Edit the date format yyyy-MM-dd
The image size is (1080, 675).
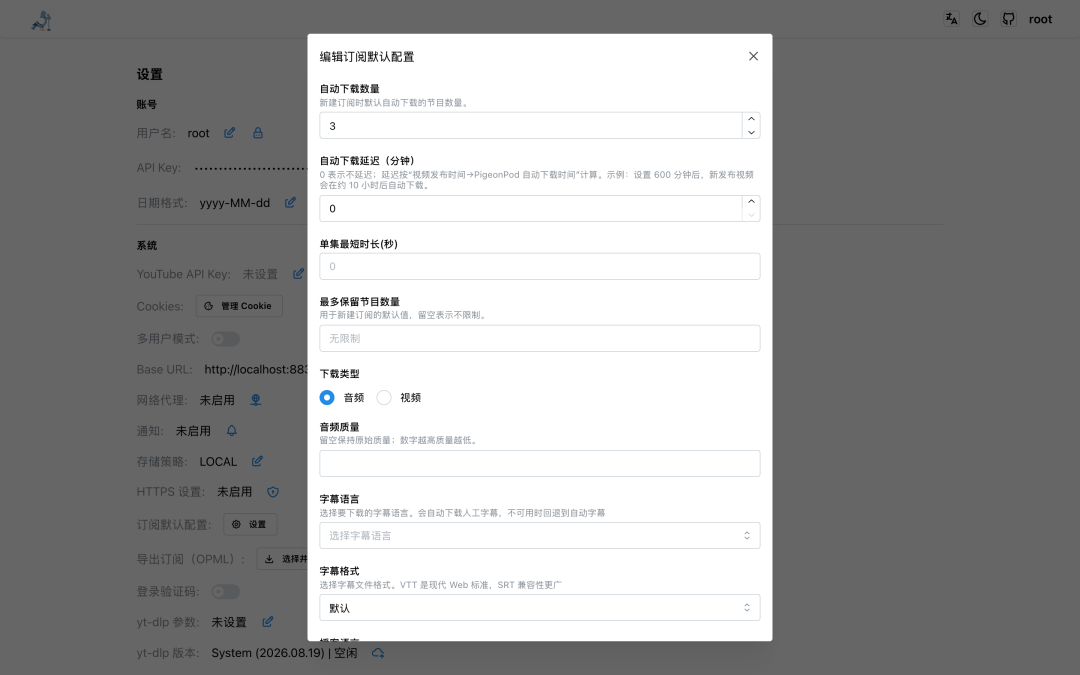coord(290,202)
